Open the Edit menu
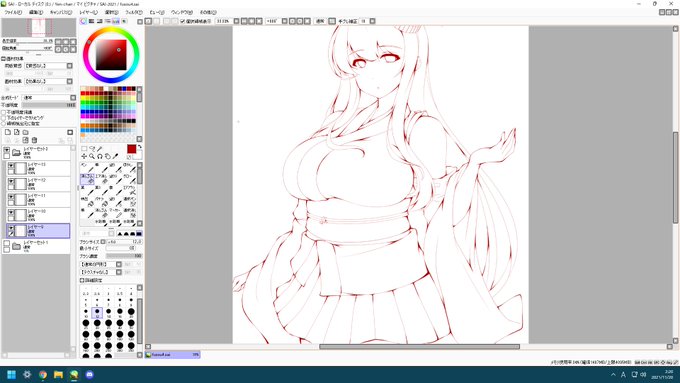680x383 pixels. 36,13
